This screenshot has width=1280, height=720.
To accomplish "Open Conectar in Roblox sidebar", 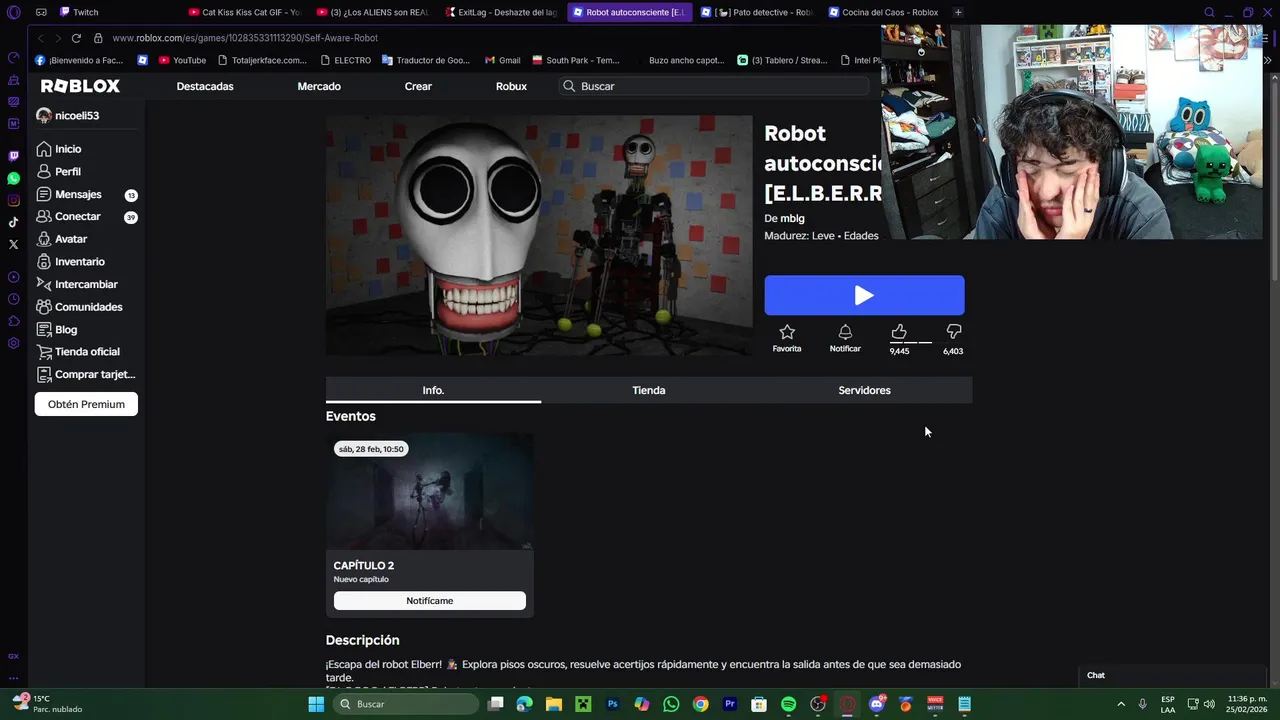I will pos(78,217).
